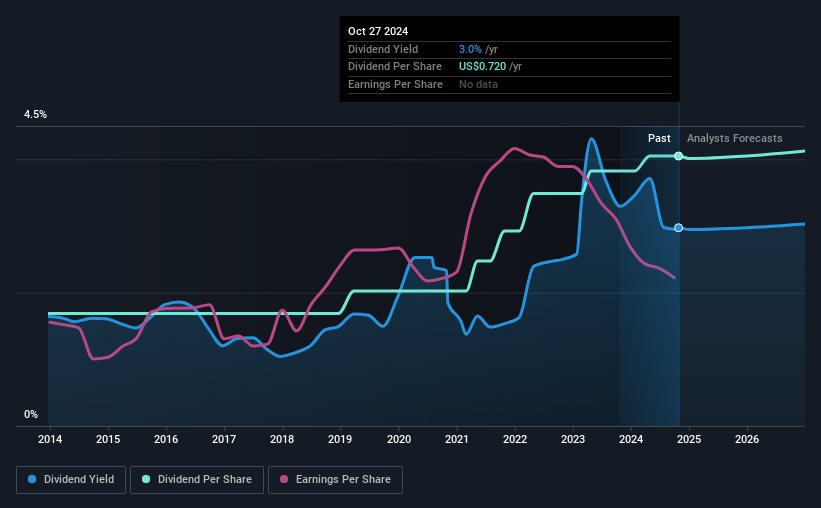821x508 pixels.
Task: Click the pink Earnings Per Share legend dot
Action: [x=284, y=479]
